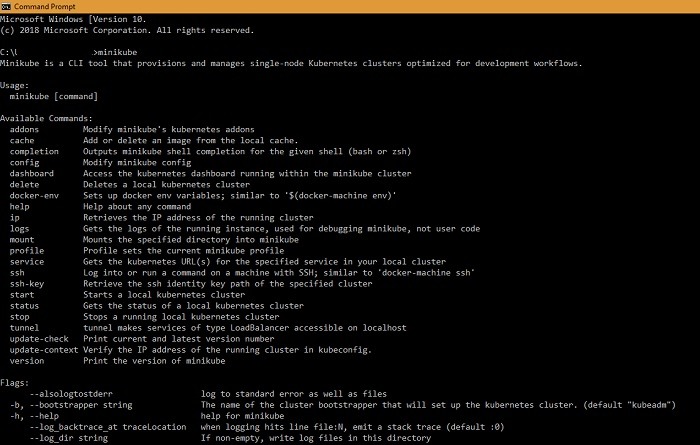Click the Command Prompt title bar icon
Screen dimensions: 700x445
(x=5, y=6)
